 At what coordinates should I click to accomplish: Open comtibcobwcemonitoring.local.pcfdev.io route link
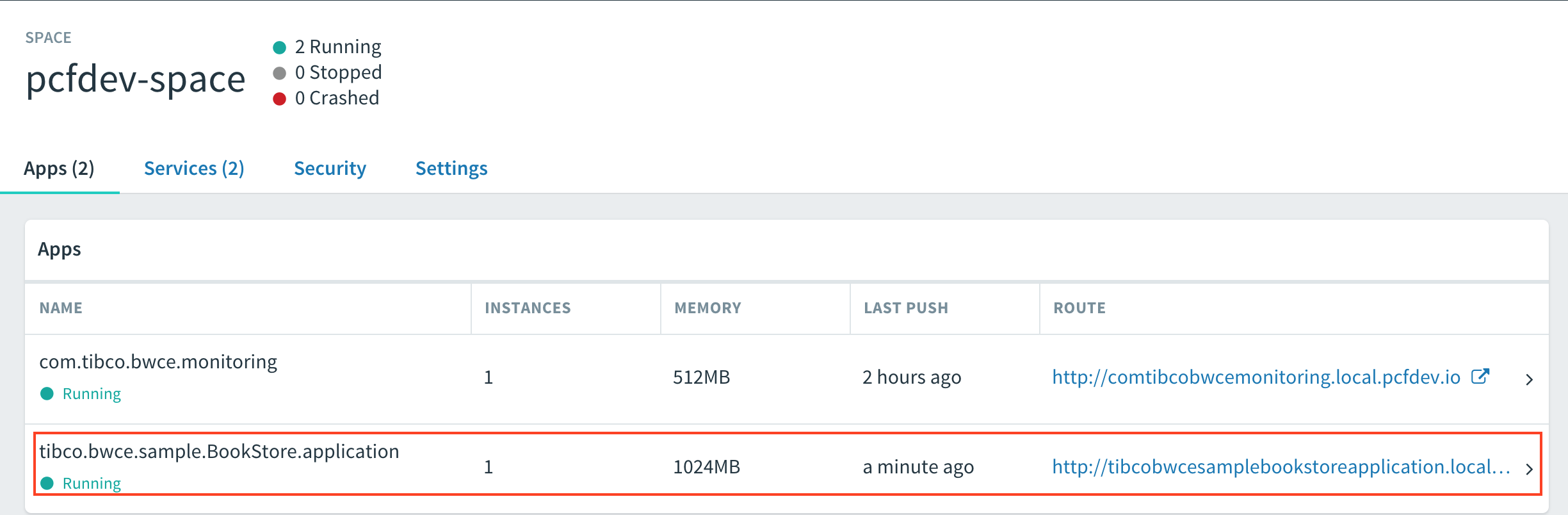pos(1256,377)
